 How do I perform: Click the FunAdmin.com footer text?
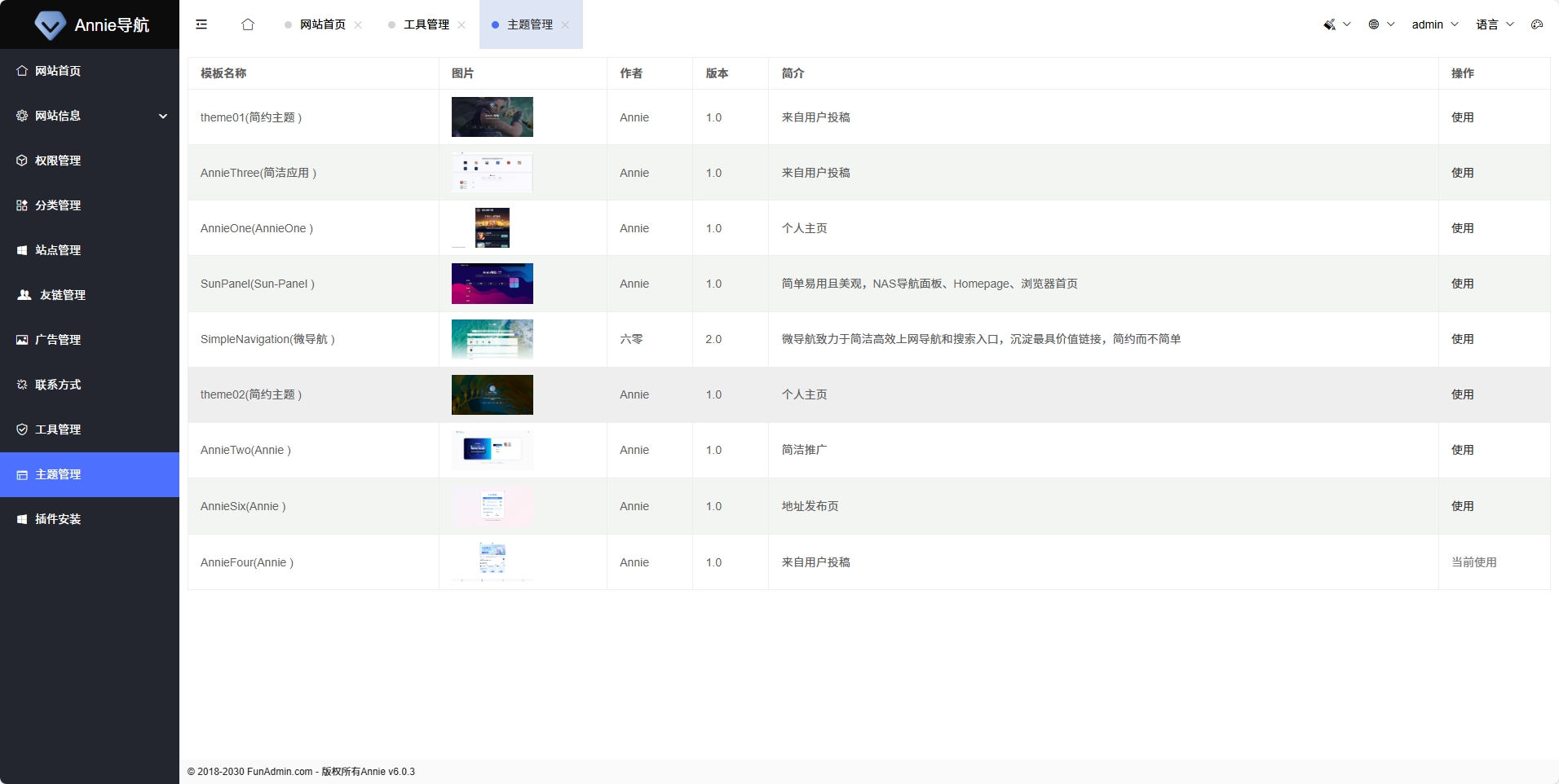tap(280, 771)
